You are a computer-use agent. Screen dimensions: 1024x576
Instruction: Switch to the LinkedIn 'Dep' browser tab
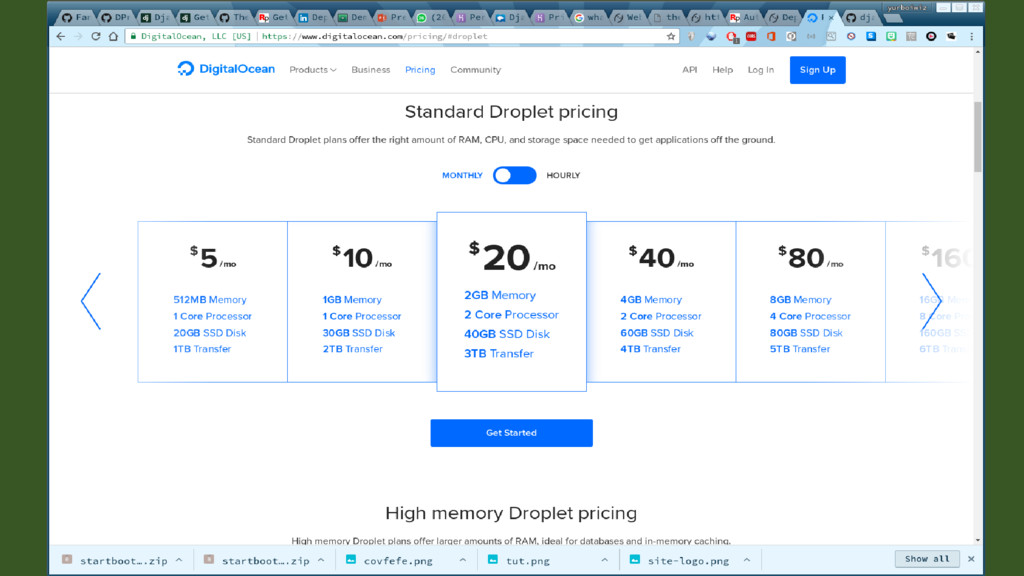[313, 18]
